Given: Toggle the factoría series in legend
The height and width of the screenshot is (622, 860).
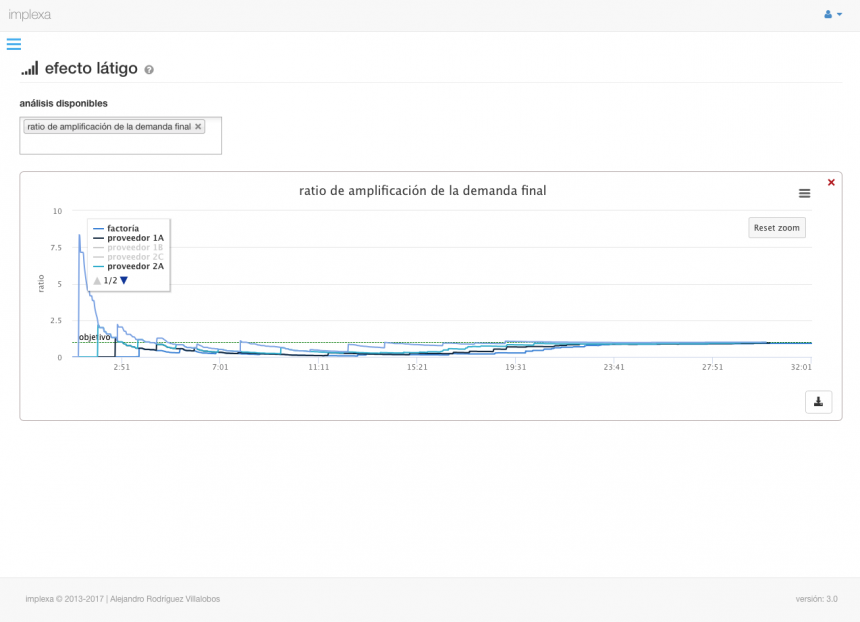Looking at the screenshot, I should click(122, 228).
